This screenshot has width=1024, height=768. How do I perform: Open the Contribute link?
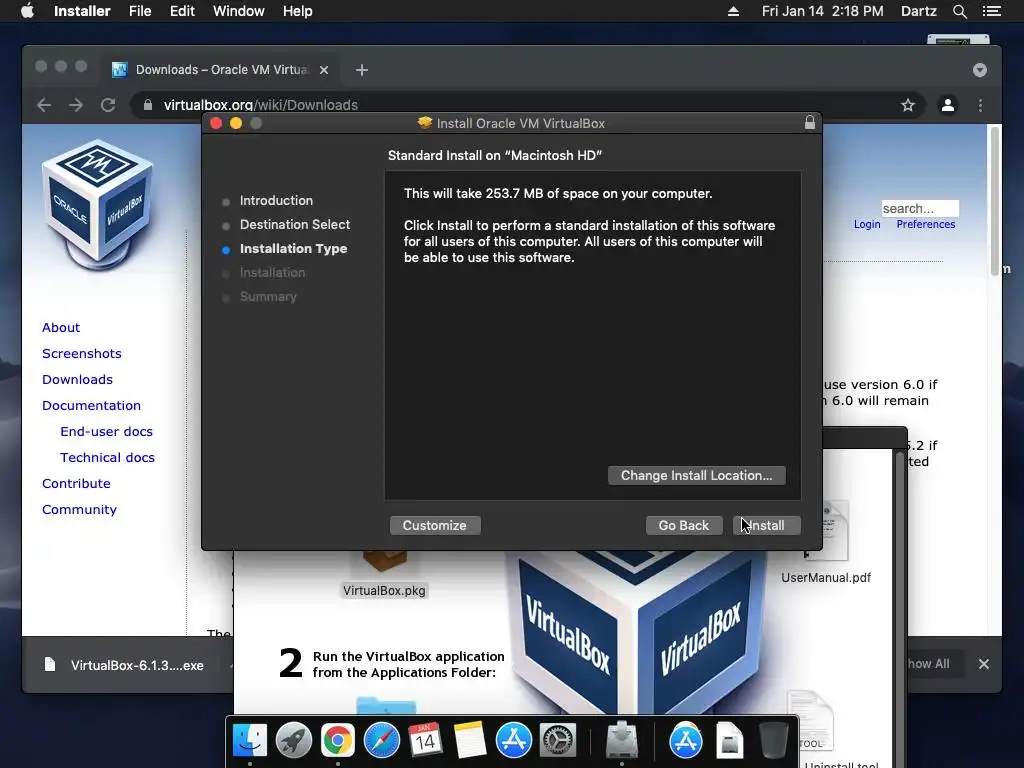(76, 484)
